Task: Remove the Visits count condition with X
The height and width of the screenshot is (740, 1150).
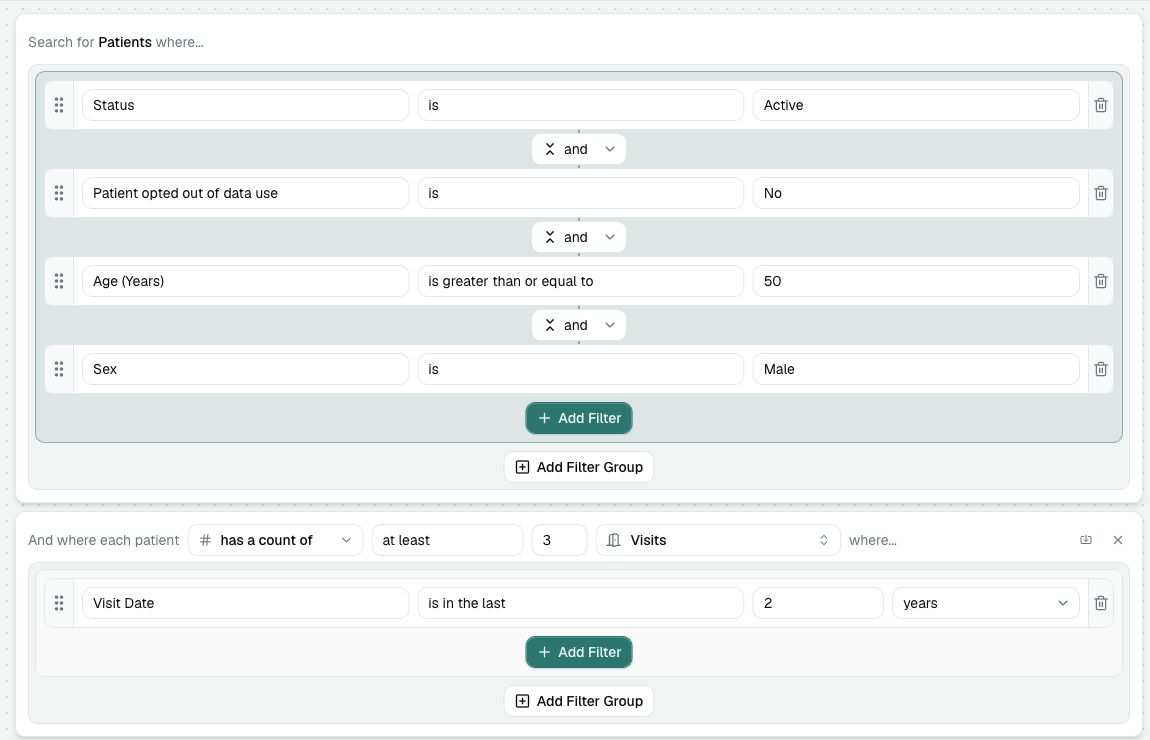Action: (1118, 540)
